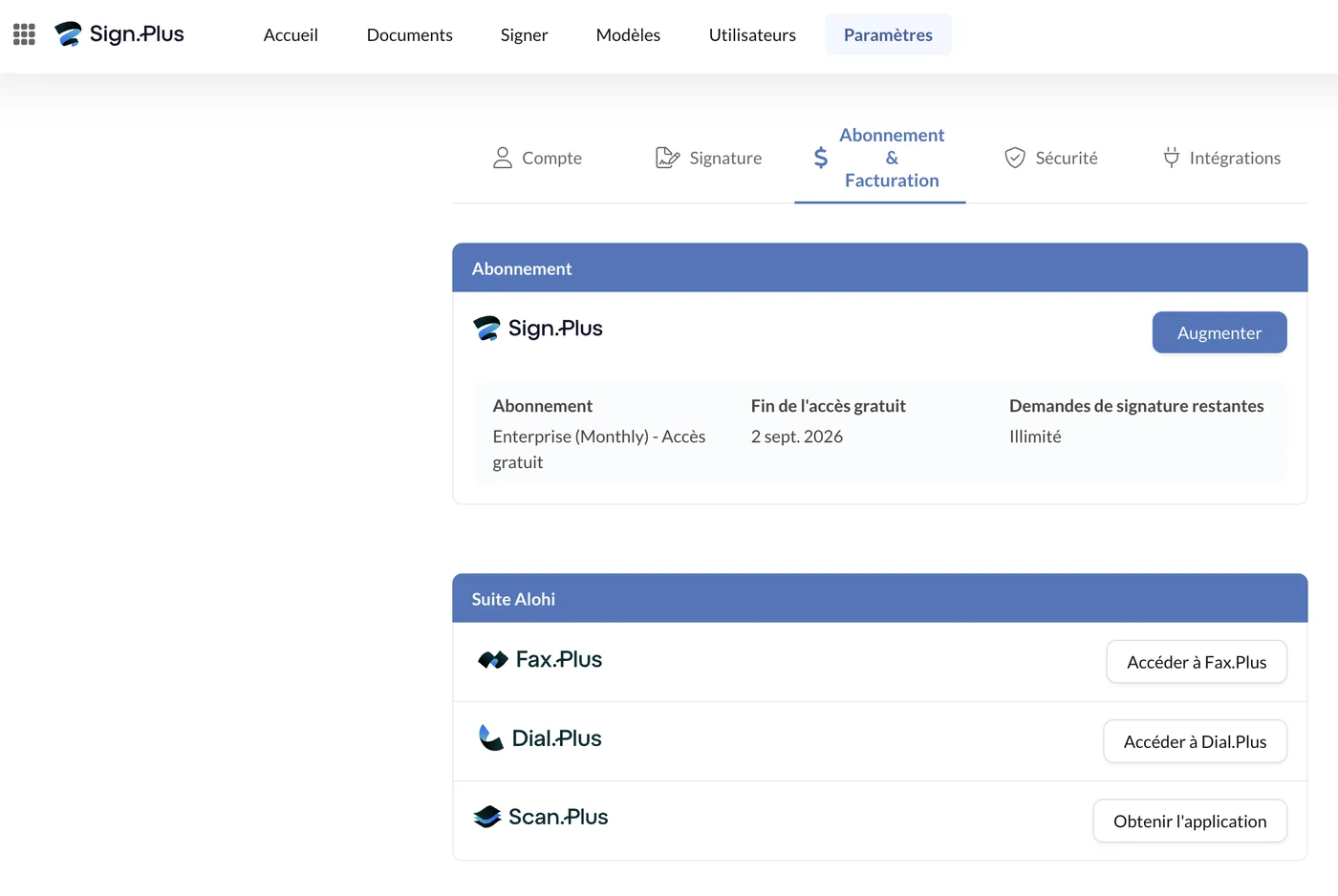Select Paramètres in top navigation
This screenshot has height=896, width=1338.
pyautogui.click(x=888, y=34)
